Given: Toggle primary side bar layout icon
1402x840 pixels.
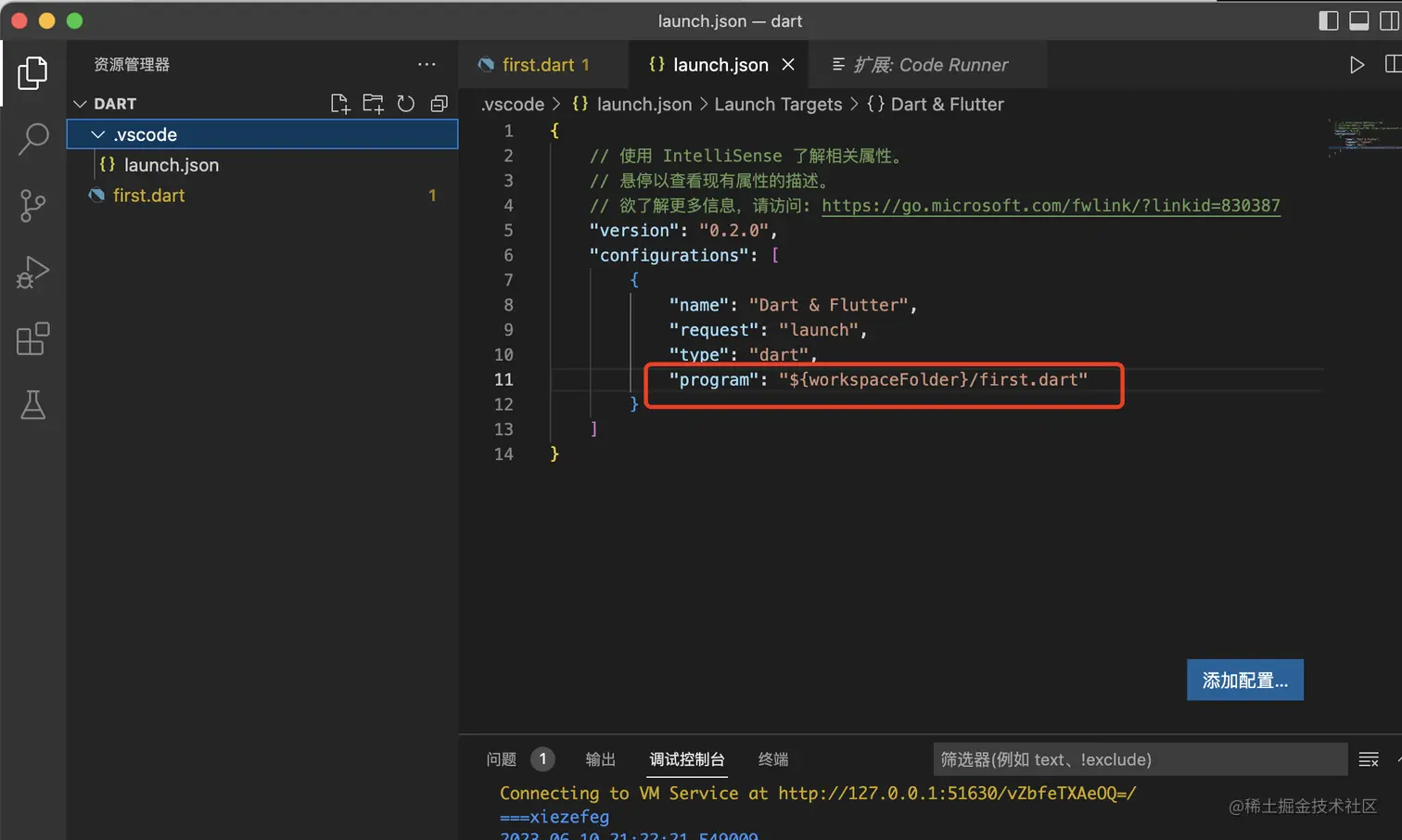Looking at the screenshot, I should click(x=1328, y=20).
